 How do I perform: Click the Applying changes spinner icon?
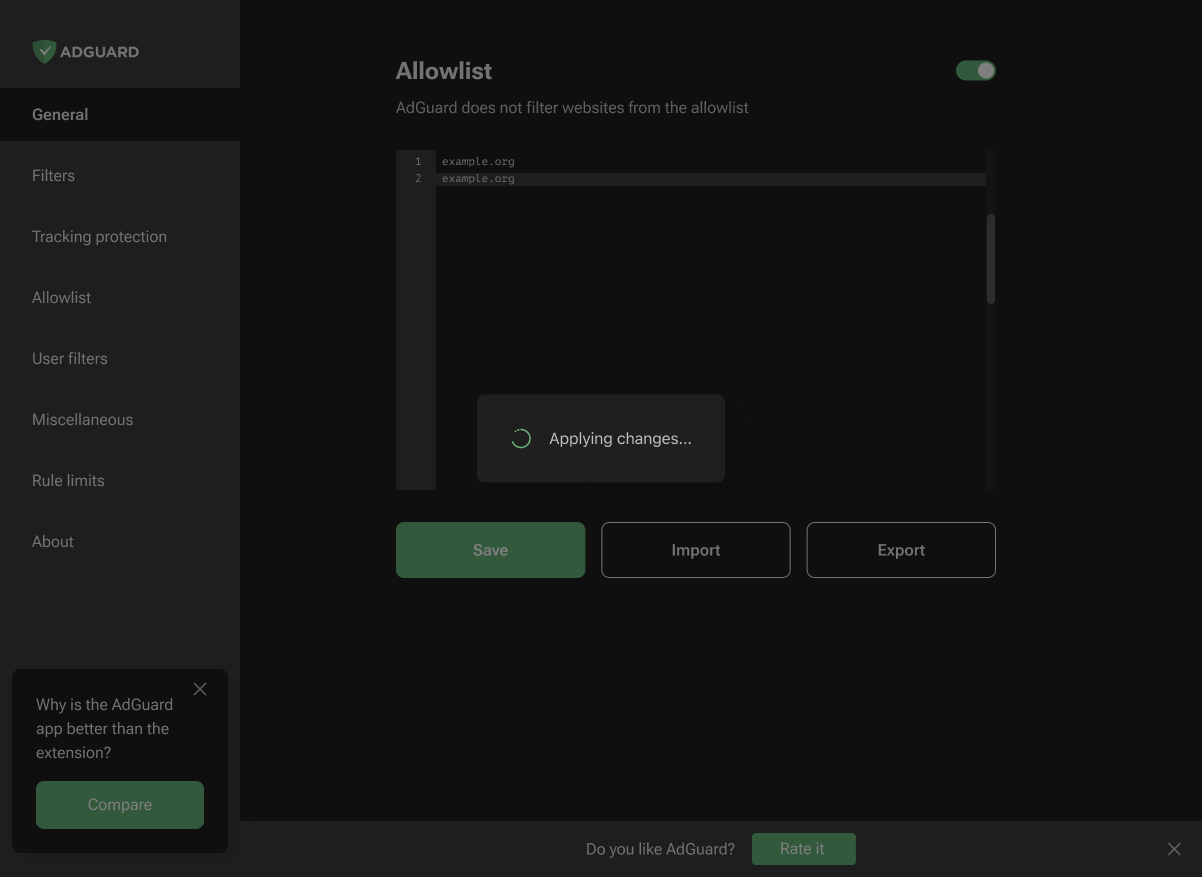click(x=521, y=438)
